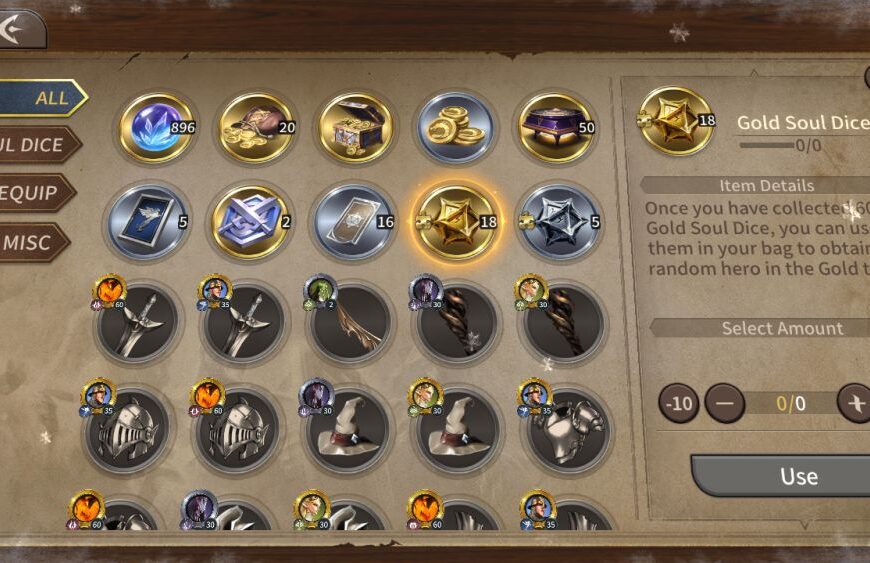This screenshot has height=563, width=870.
Task: Select the silver soul dice with 5
Action: (x=559, y=222)
